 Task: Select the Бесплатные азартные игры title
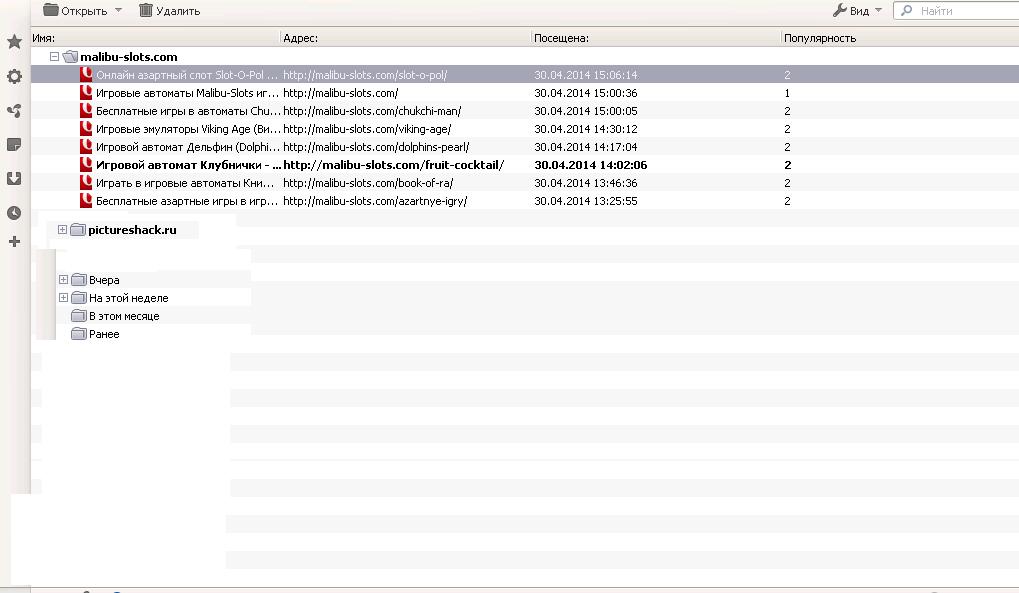pyautogui.click(x=187, y=201)
